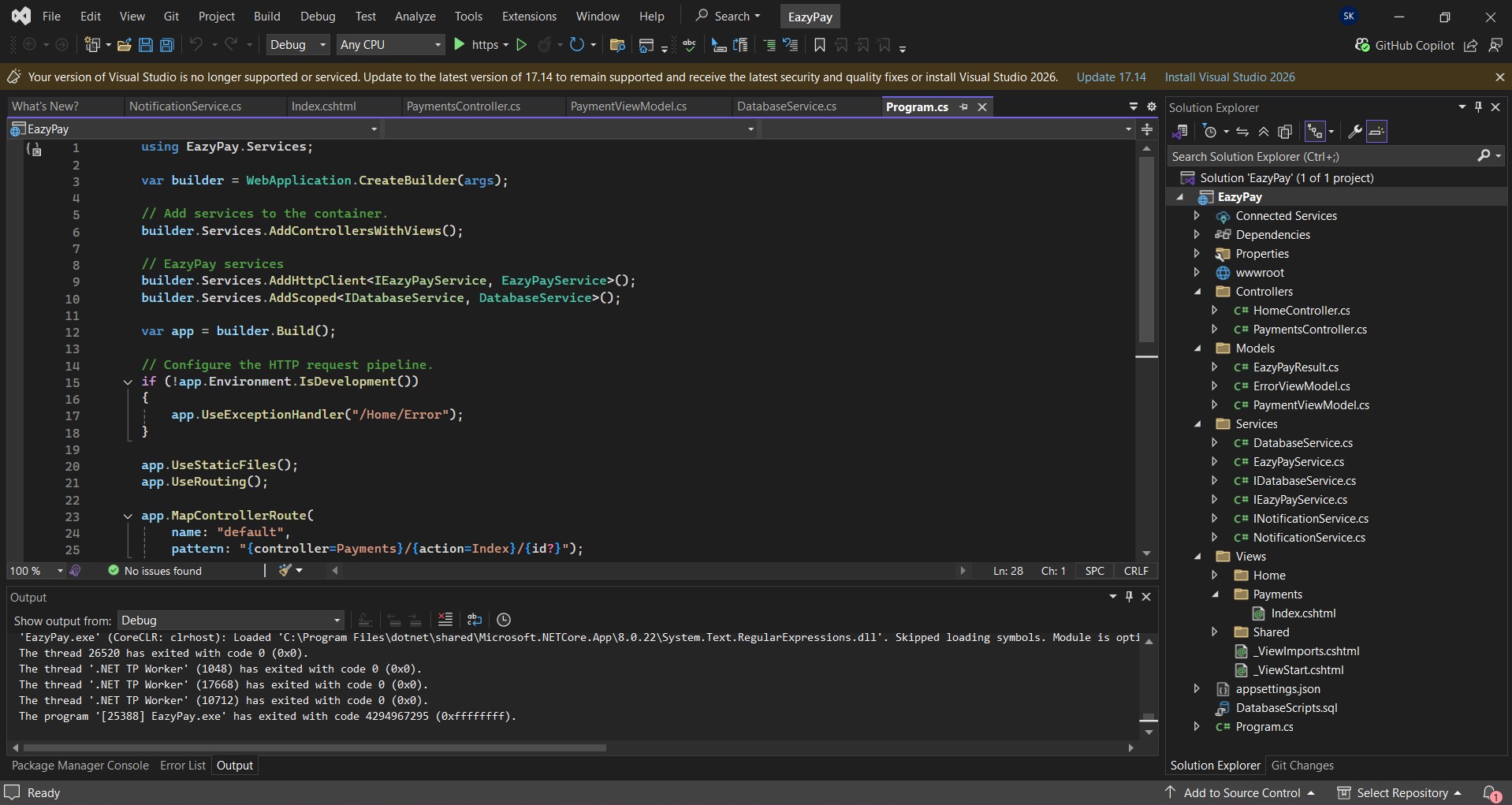Open the Debug solution configuration dropdown
The width and height of the screenshot is (1512, 805).
298,45
